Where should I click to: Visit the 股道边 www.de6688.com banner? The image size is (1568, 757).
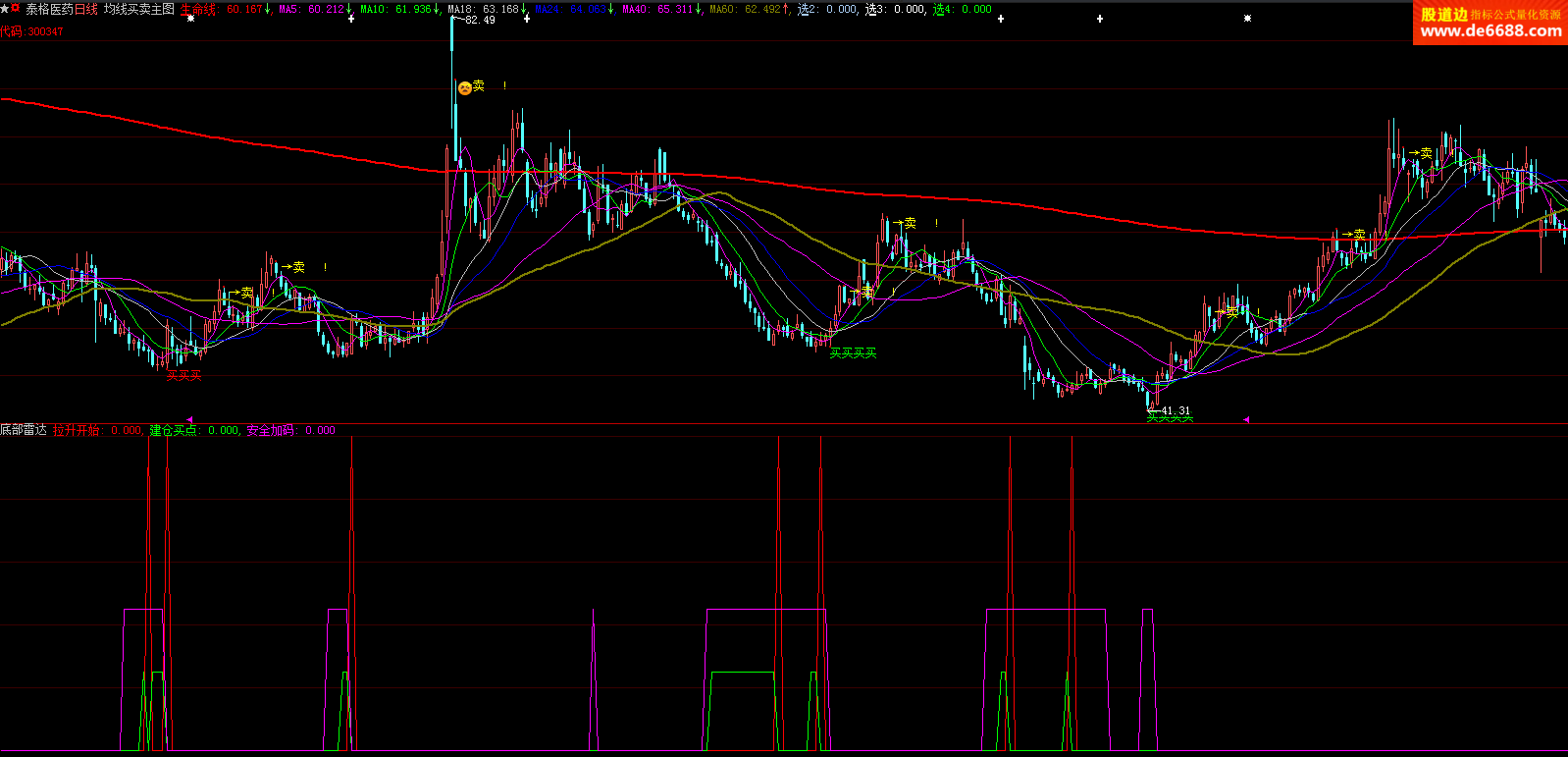pyautogui.click(x=1490, y=23)
